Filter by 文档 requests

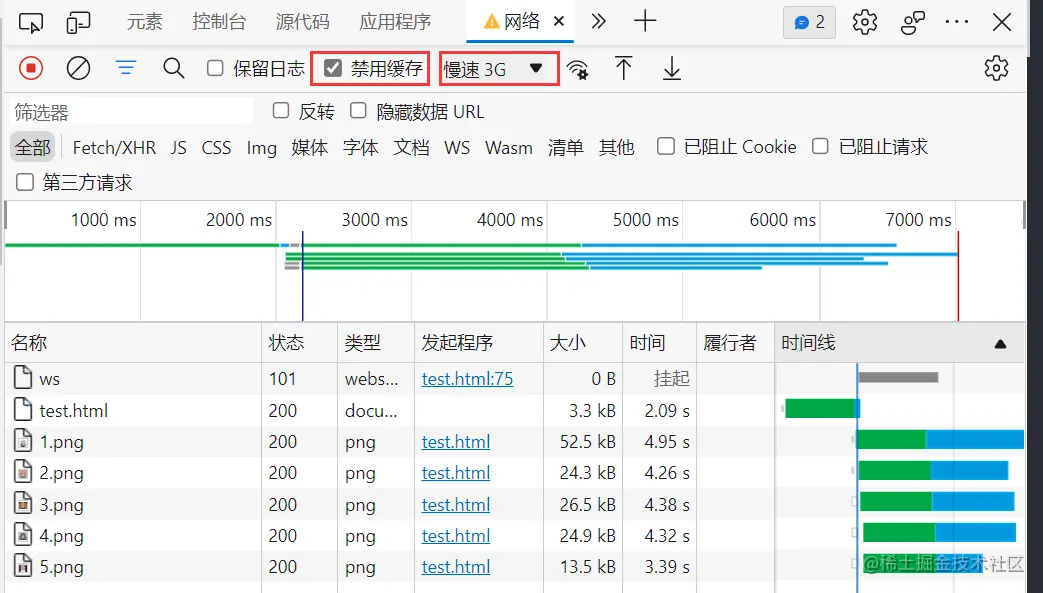(x=411, y=147)
